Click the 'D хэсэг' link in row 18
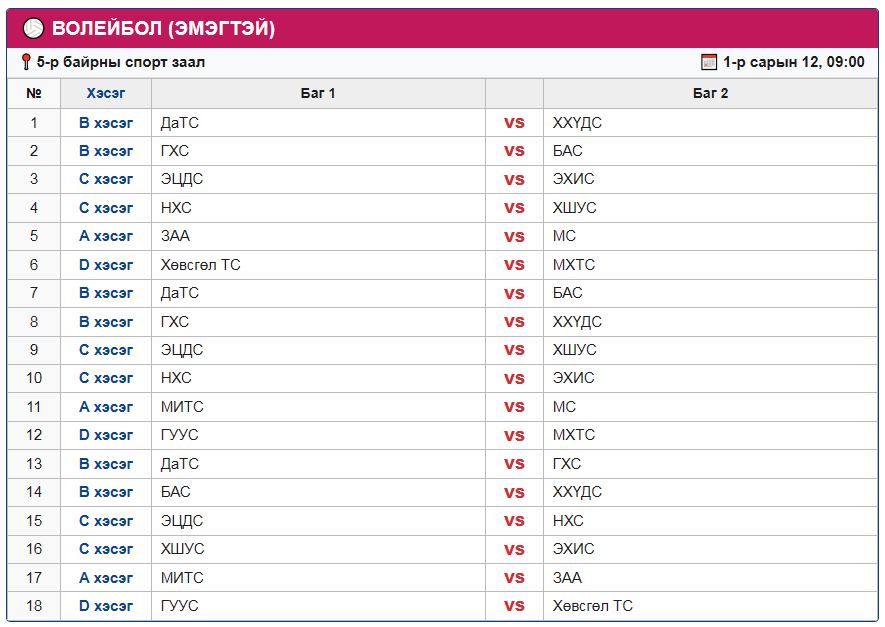885x627 pixels. click(x=106, y=606)
